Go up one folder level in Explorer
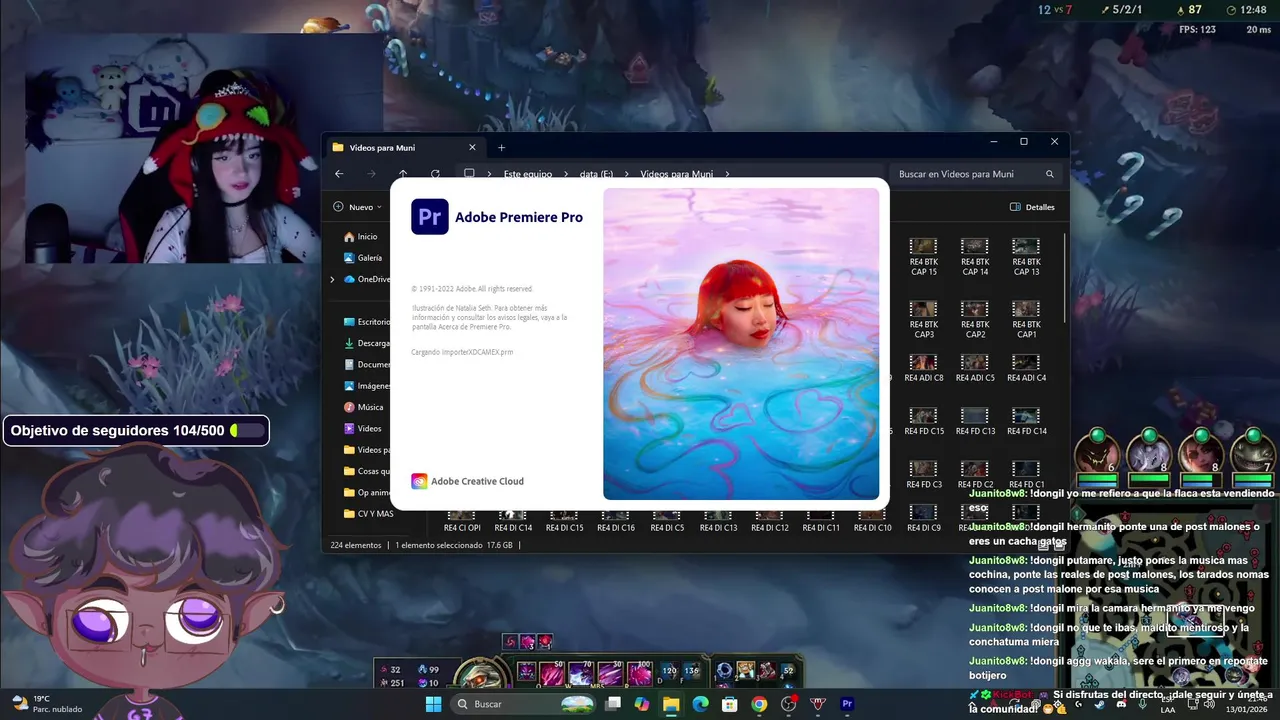The image size is (1280, 720). [403, 174]
